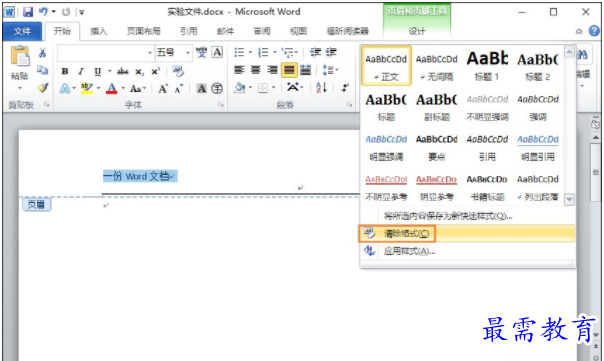The height and width of the screenshot is (361, 604).
Task: Switch to the 设计 Design tab
Action: [417, 31]
